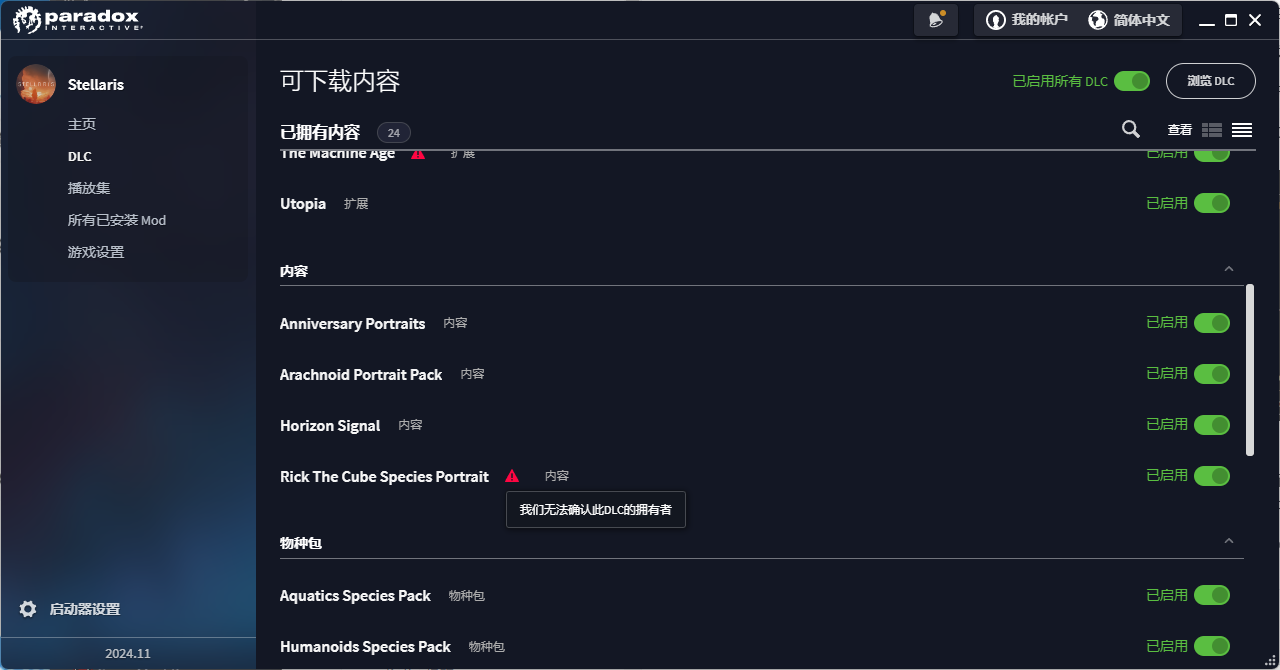This screenshot has height=670, width=1280.
Task: Click the notification bell icon
Action: pos(936,20)
